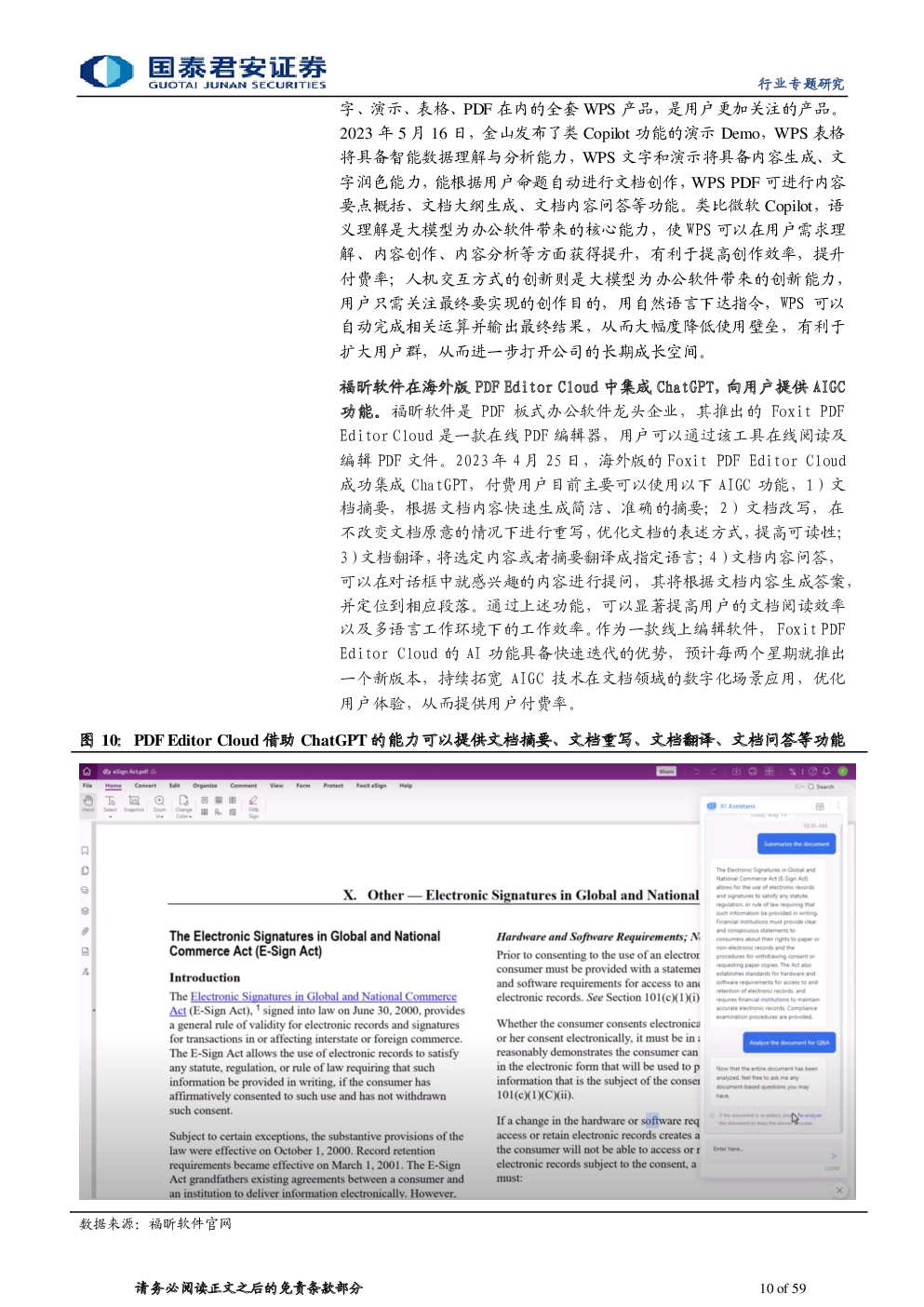Click the Home icon in title bar
924x1307 pixels.
click(x=87, y=771)
